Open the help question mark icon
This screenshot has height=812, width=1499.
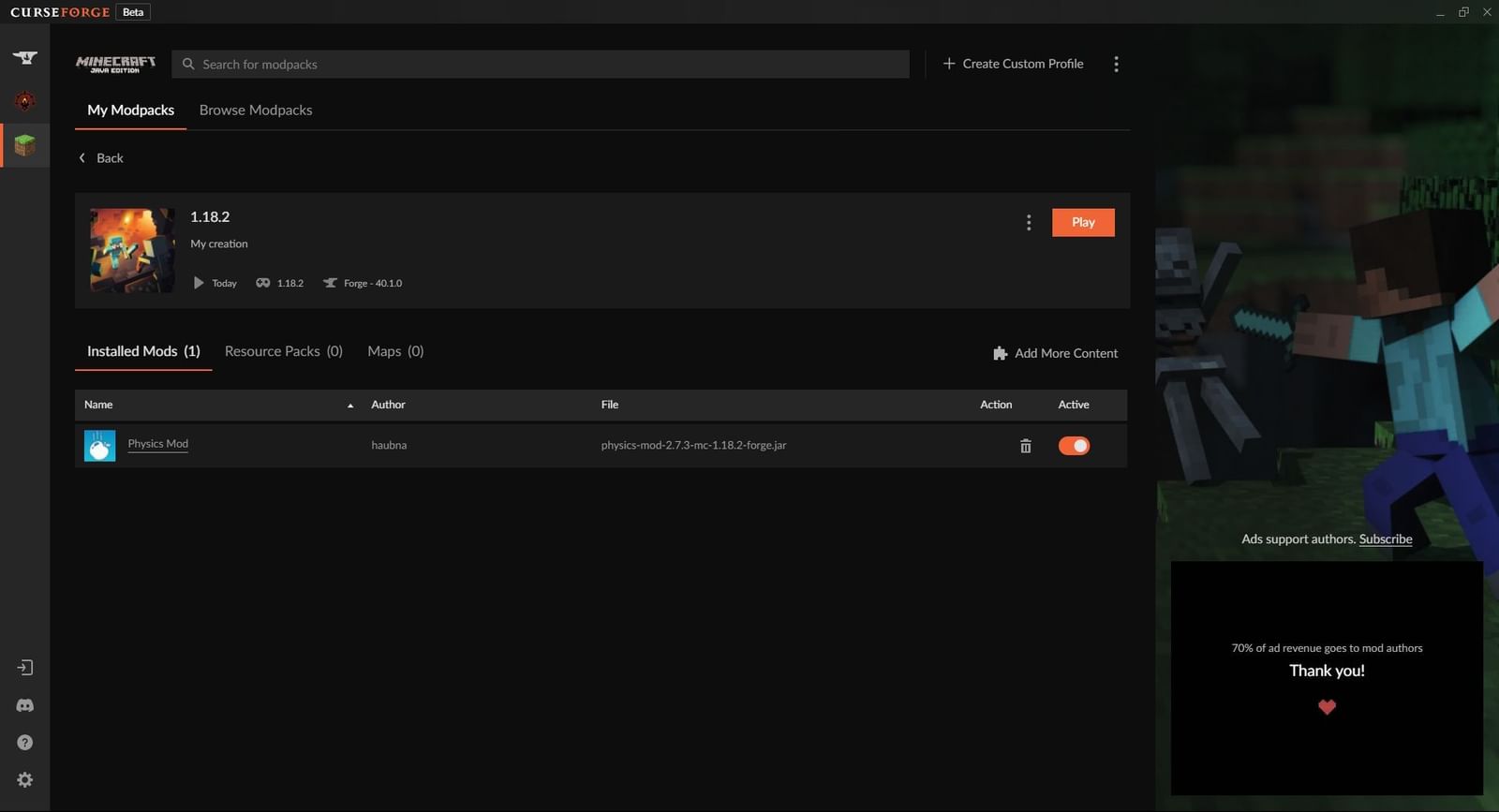tap(25, 743)
